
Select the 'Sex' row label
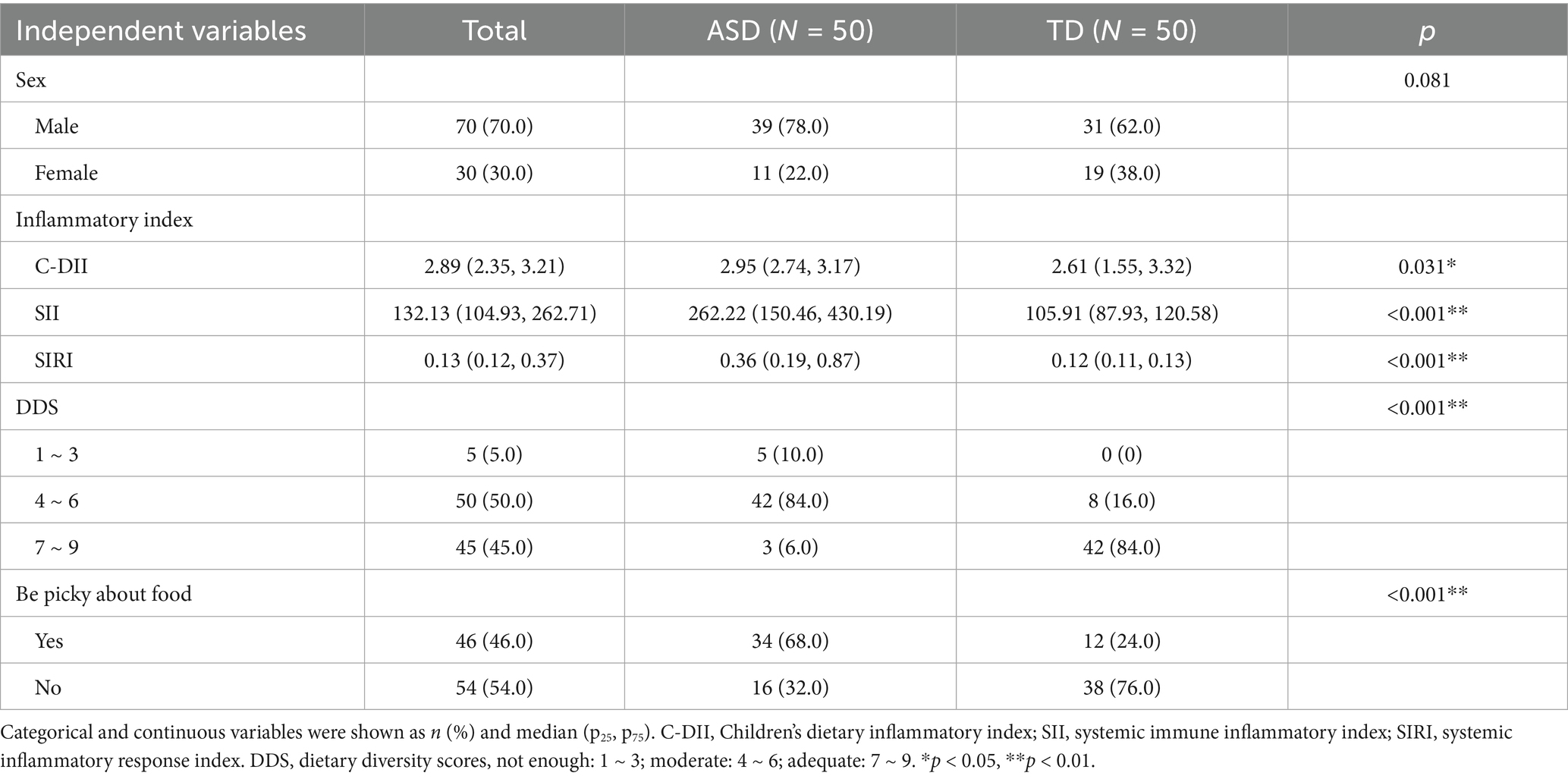[x=31, y=80]
